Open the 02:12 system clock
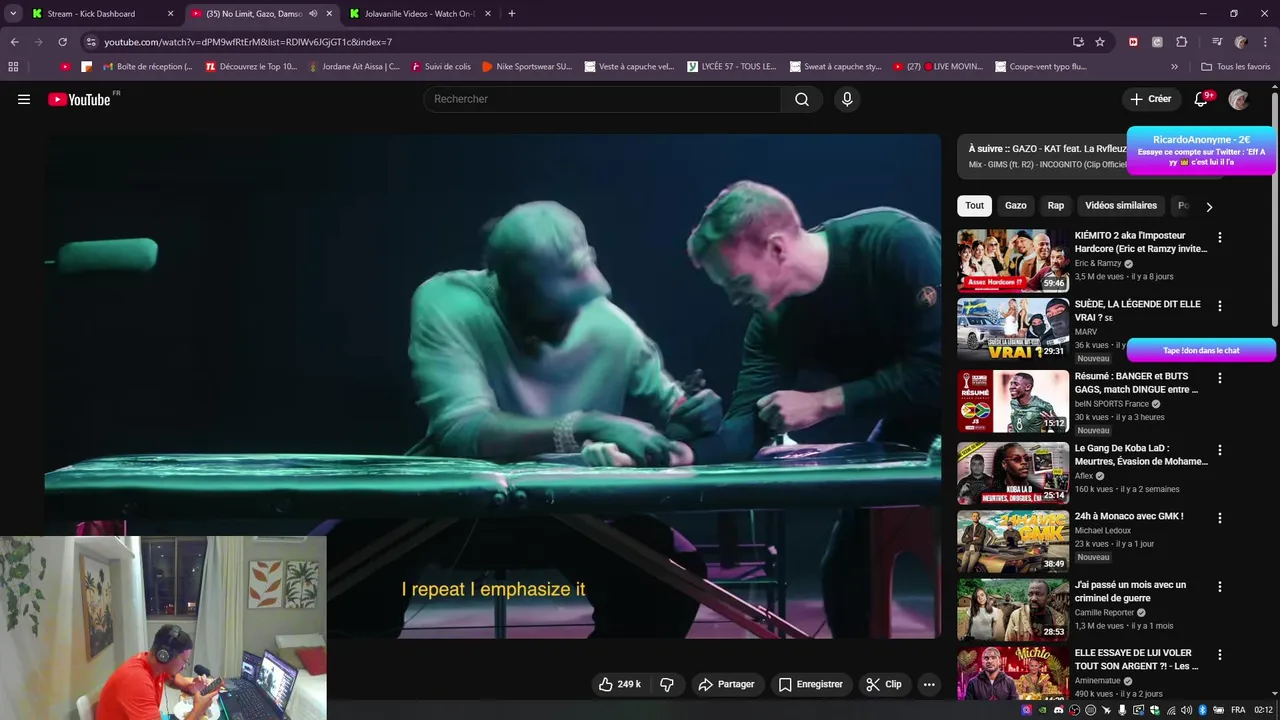The height and width of the screenshot is (720, 1280). click(1264, 710)
